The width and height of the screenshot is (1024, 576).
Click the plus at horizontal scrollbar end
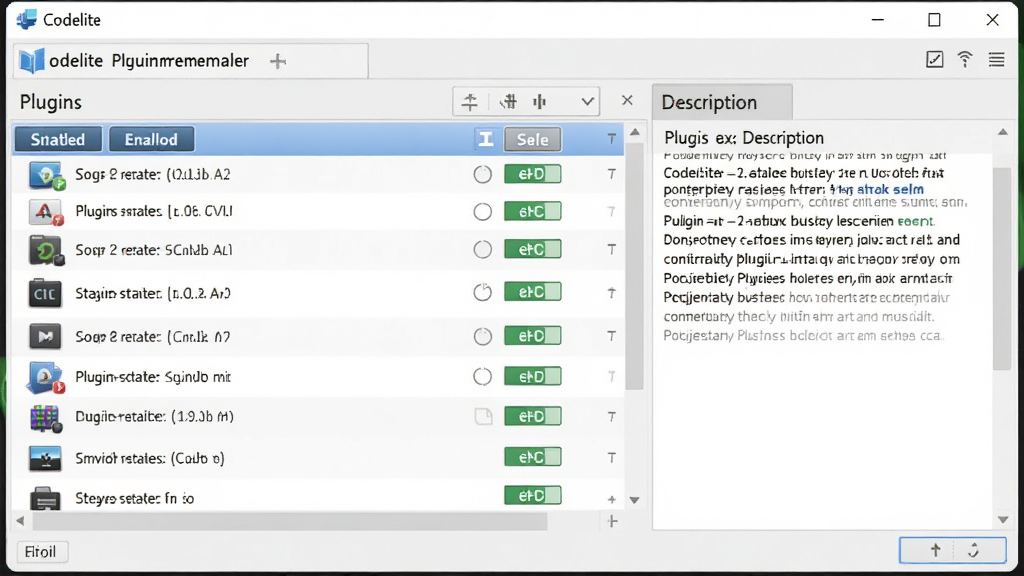click(612, 521)
